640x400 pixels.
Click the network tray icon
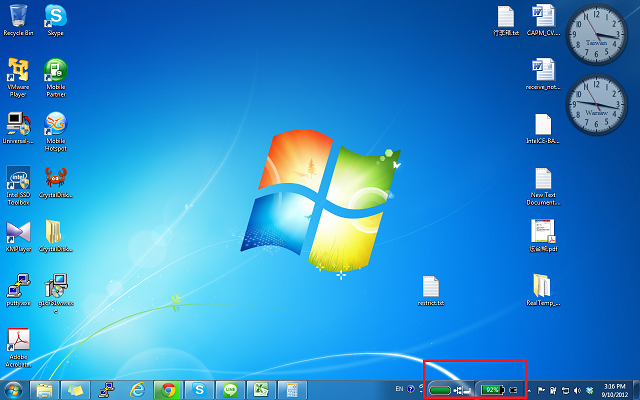coord(565,391)
